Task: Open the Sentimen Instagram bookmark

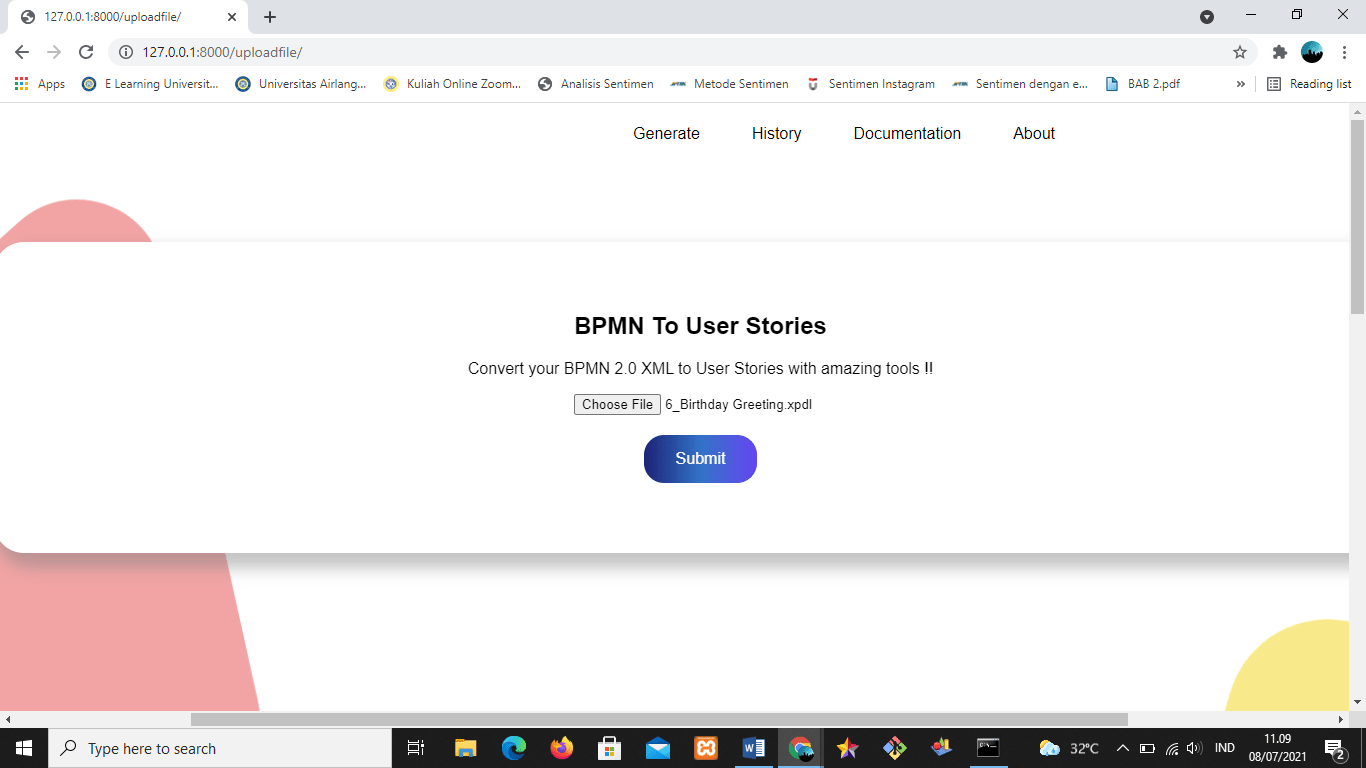Action: pos(871,84)
